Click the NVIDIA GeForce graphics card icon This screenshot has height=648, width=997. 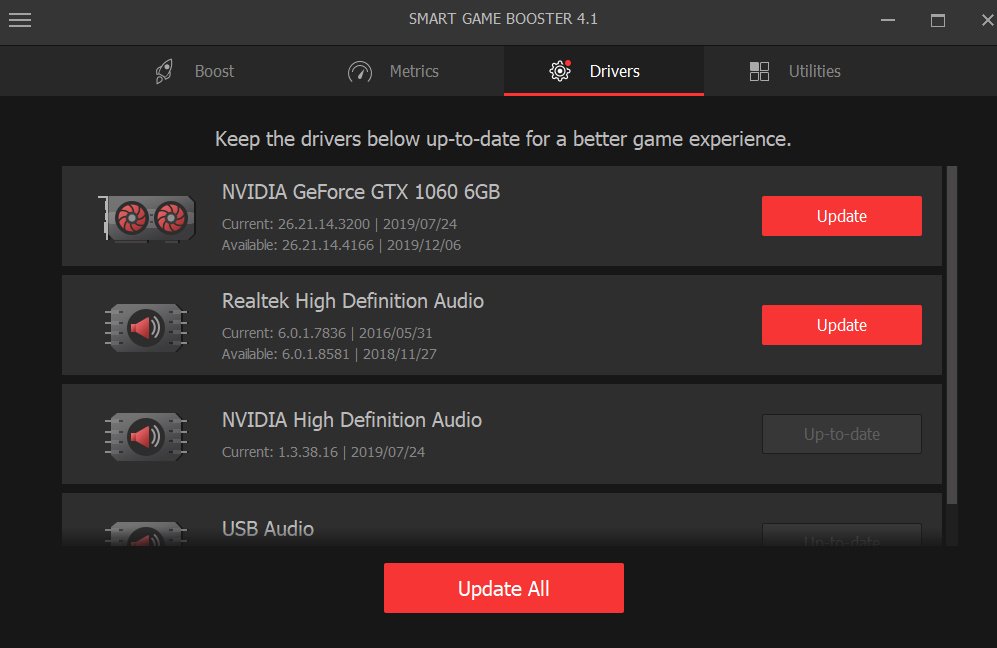tap(146, 216)
